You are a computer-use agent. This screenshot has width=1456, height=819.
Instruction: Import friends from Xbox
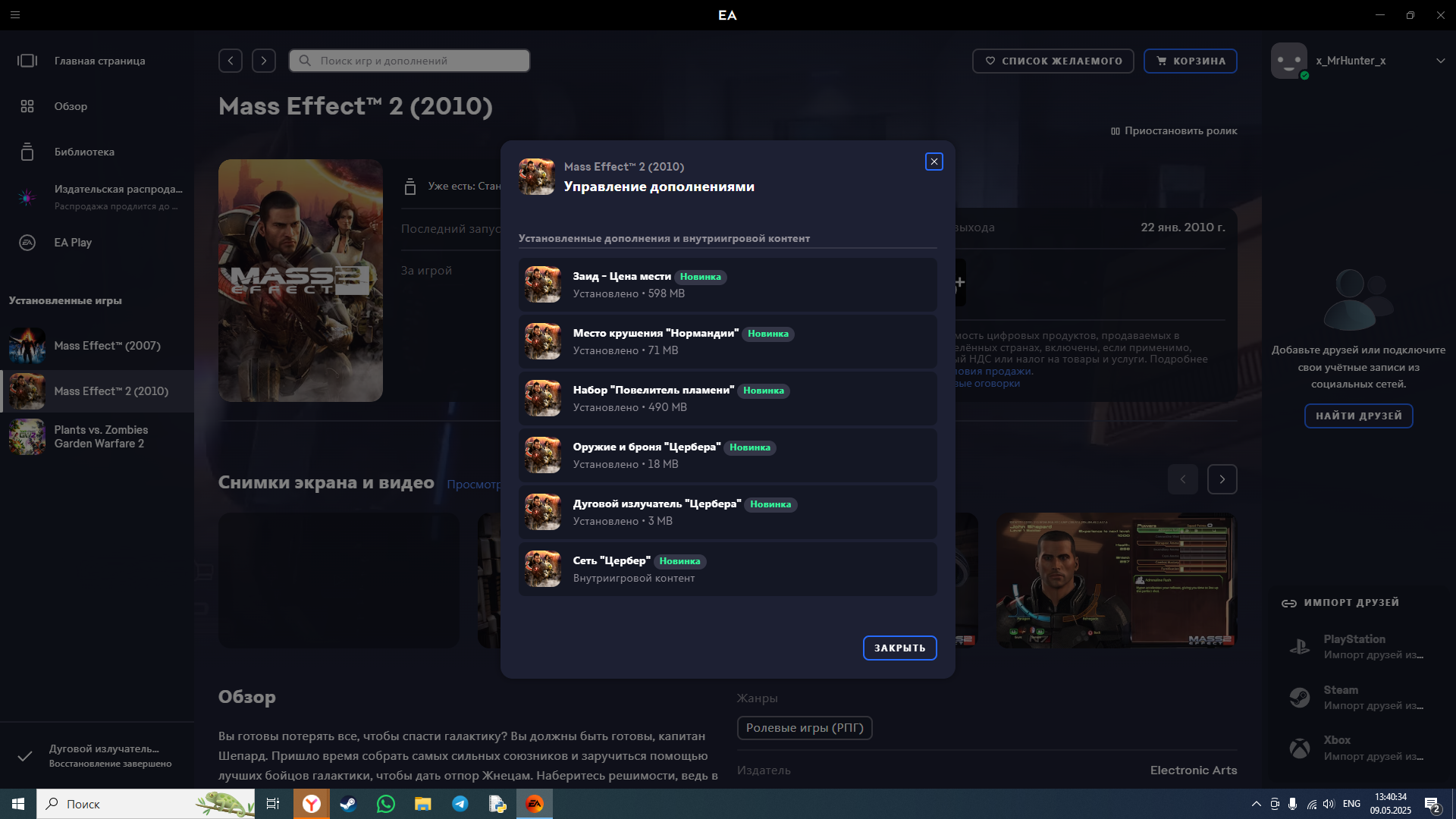click(1357, 748)
